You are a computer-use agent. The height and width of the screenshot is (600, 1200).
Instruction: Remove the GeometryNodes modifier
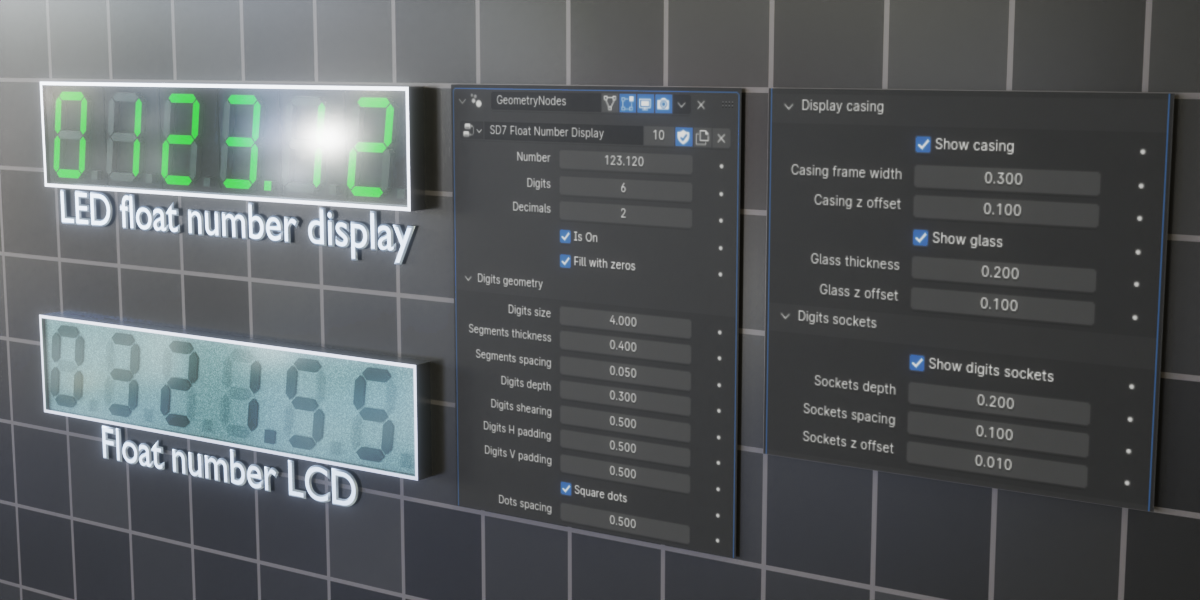(x=700, y=104)
